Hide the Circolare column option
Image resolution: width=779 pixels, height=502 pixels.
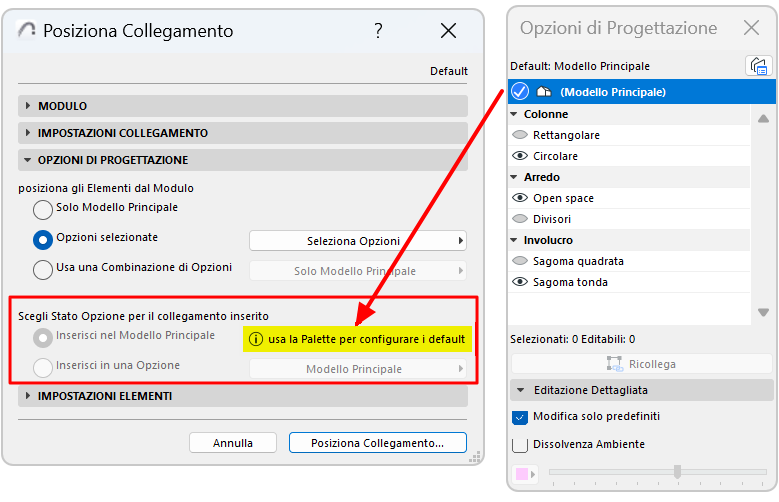tap(520, 156)
